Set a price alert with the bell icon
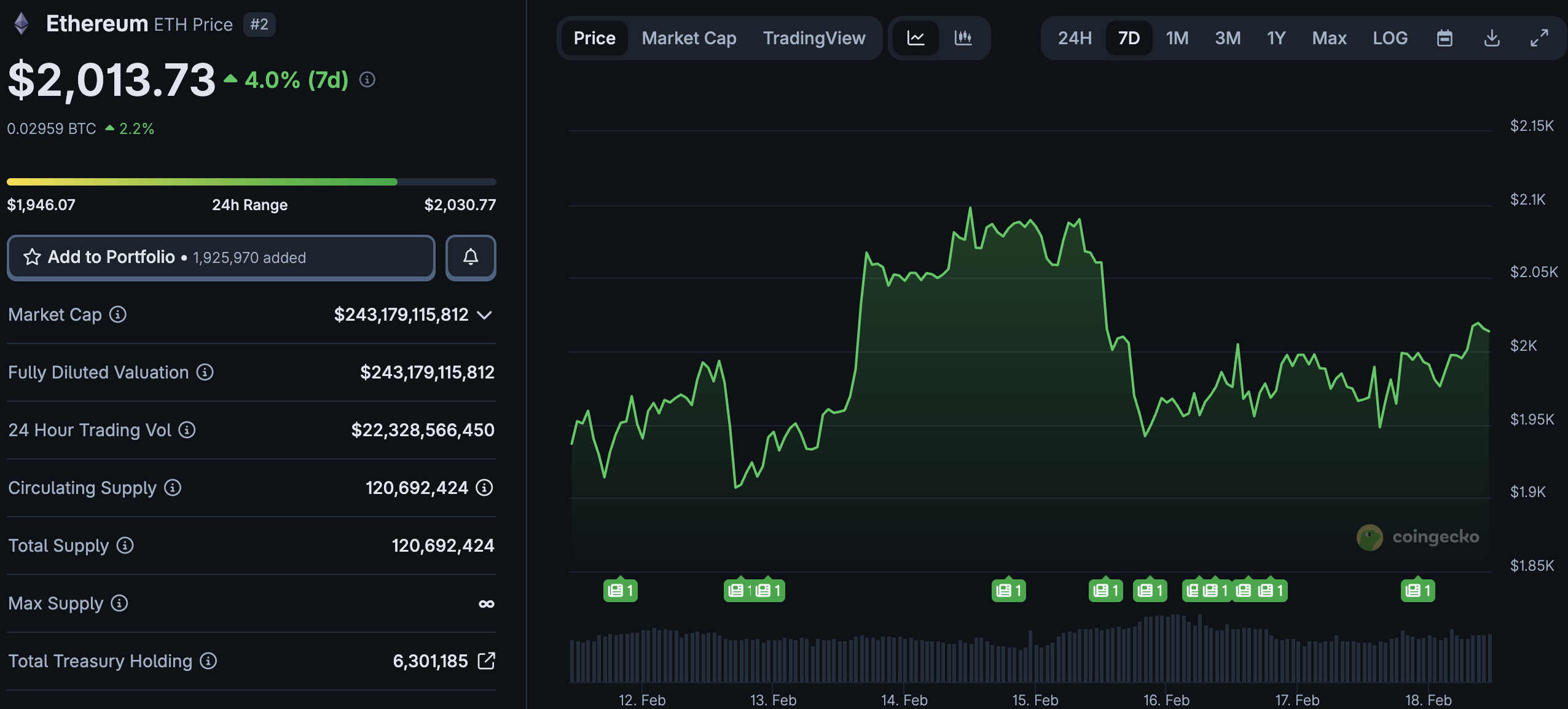1568x709 pixels. pyautogui.click(x=471, y=257)
